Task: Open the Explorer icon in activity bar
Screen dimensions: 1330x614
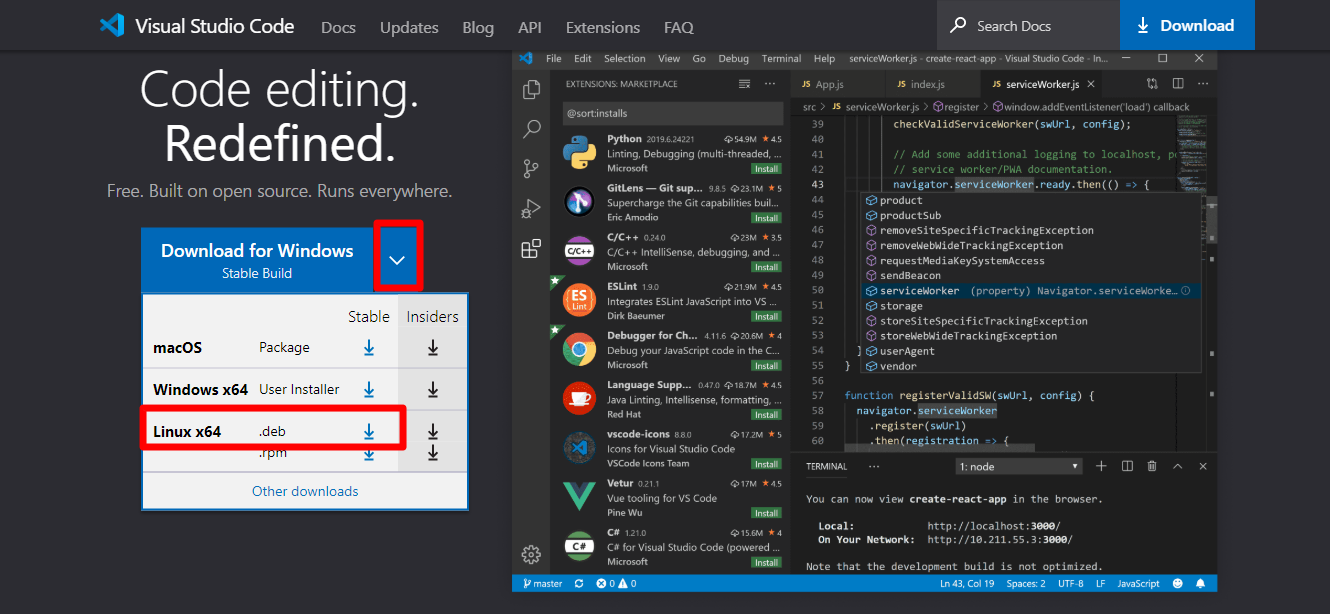Action: (532, 90)
